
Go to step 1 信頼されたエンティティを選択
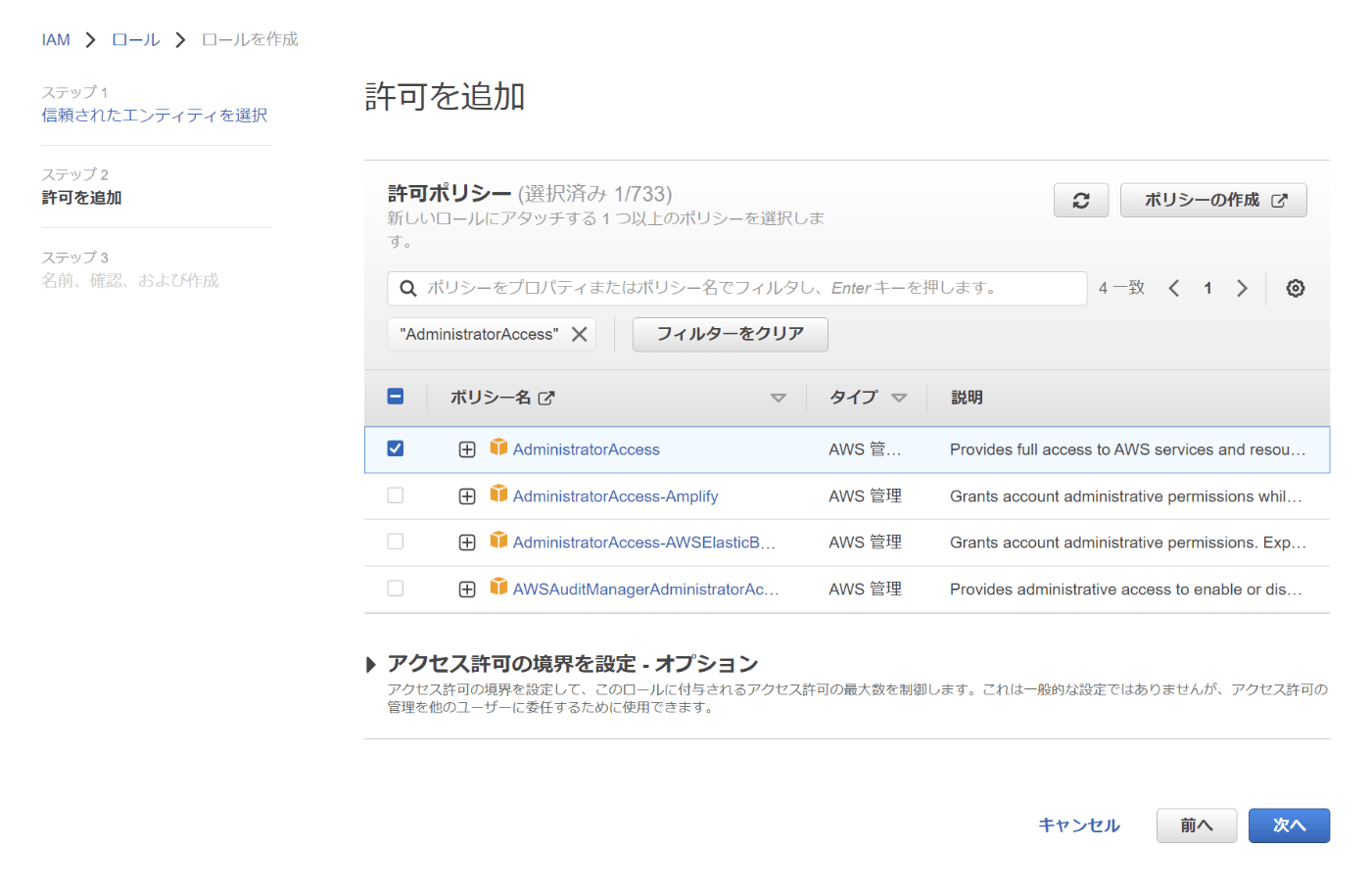(x=155, y=116)
